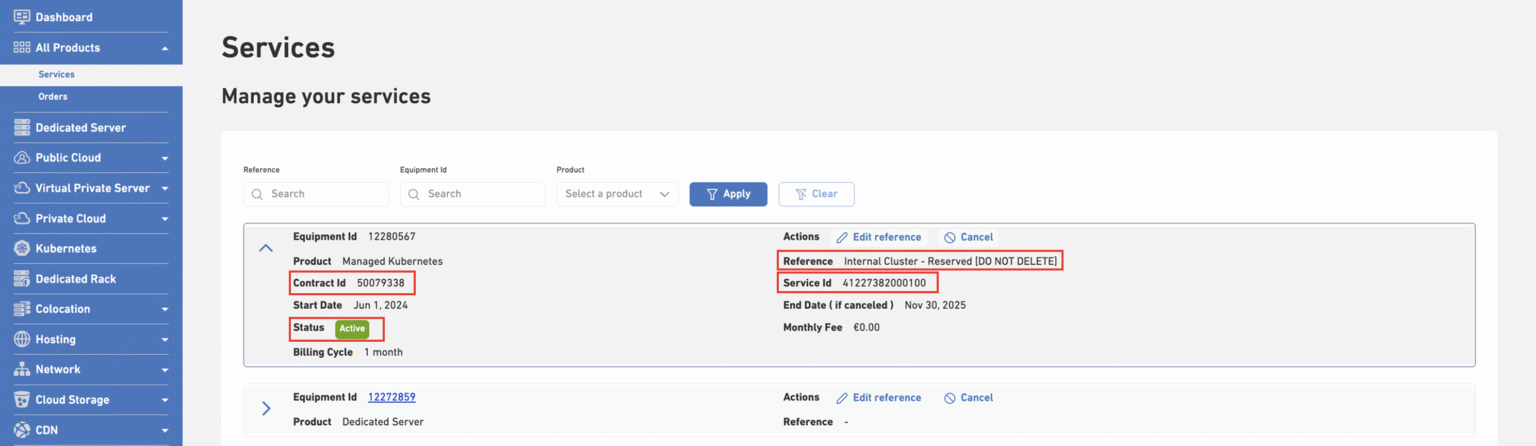Expand the Colocation submenu arrow

[165, 309]
